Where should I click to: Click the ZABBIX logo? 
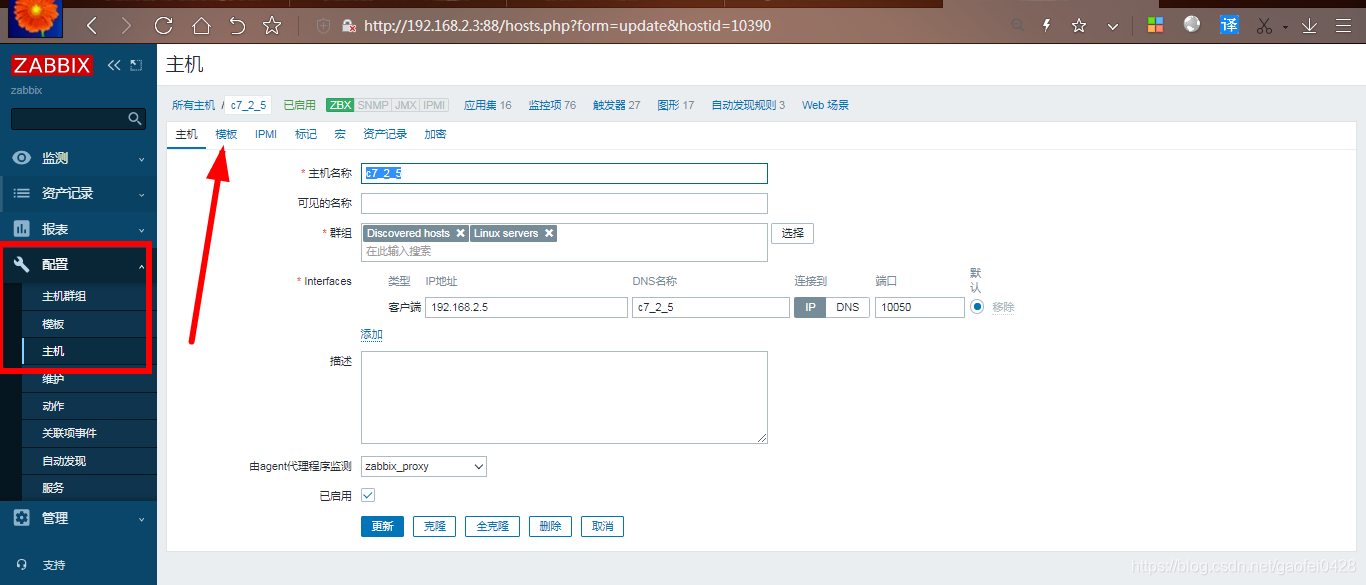pyautogui.click(x=52, y=66)
